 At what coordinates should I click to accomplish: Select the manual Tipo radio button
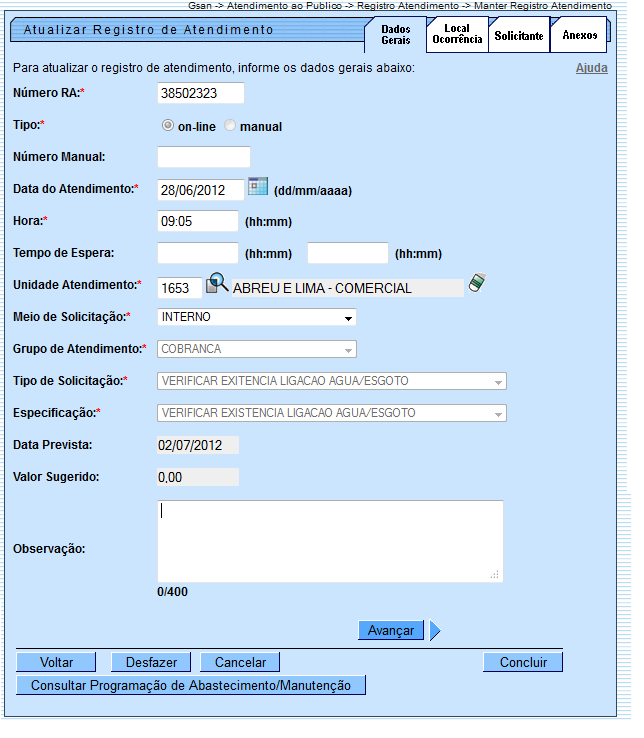point(230,125)
